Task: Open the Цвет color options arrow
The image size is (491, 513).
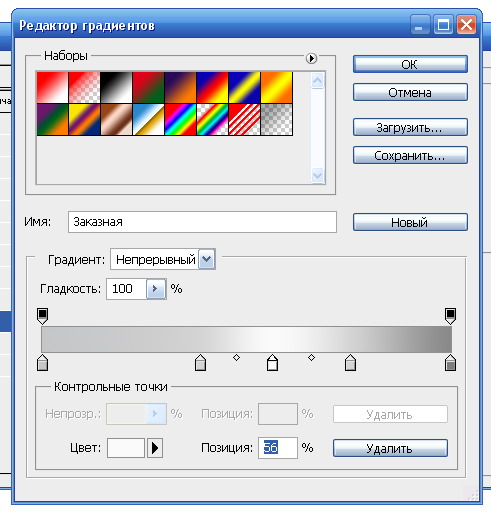Action: point(155,448)
